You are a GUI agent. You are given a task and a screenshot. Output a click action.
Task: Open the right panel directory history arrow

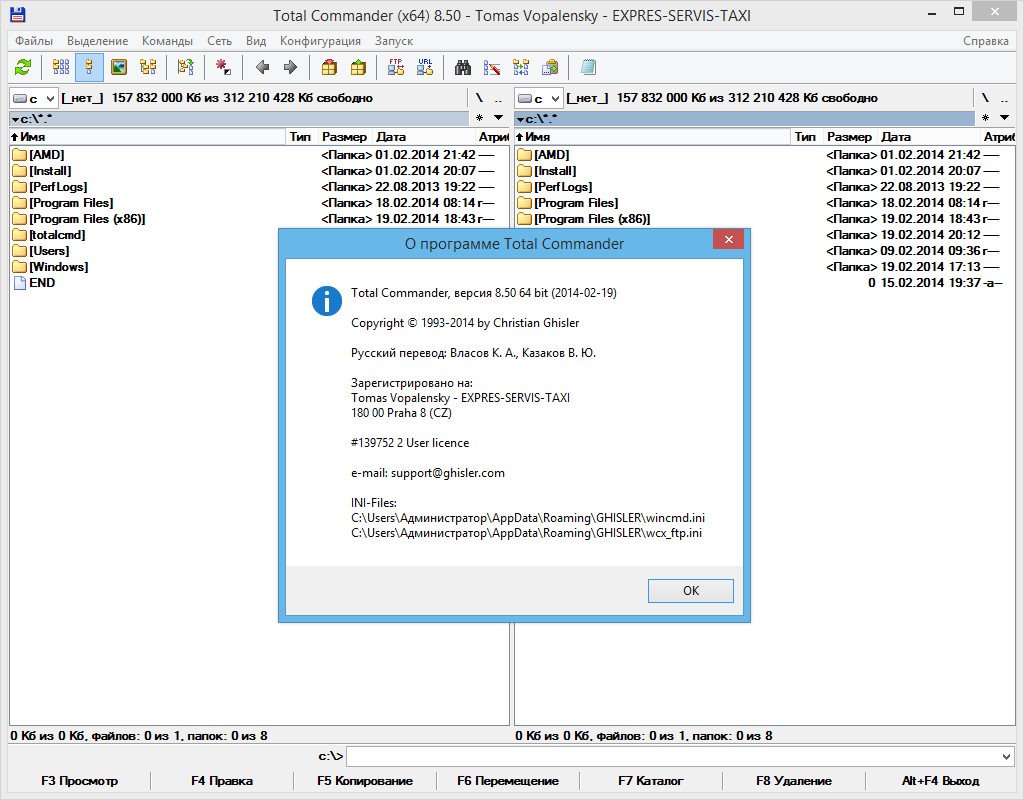1004,118
